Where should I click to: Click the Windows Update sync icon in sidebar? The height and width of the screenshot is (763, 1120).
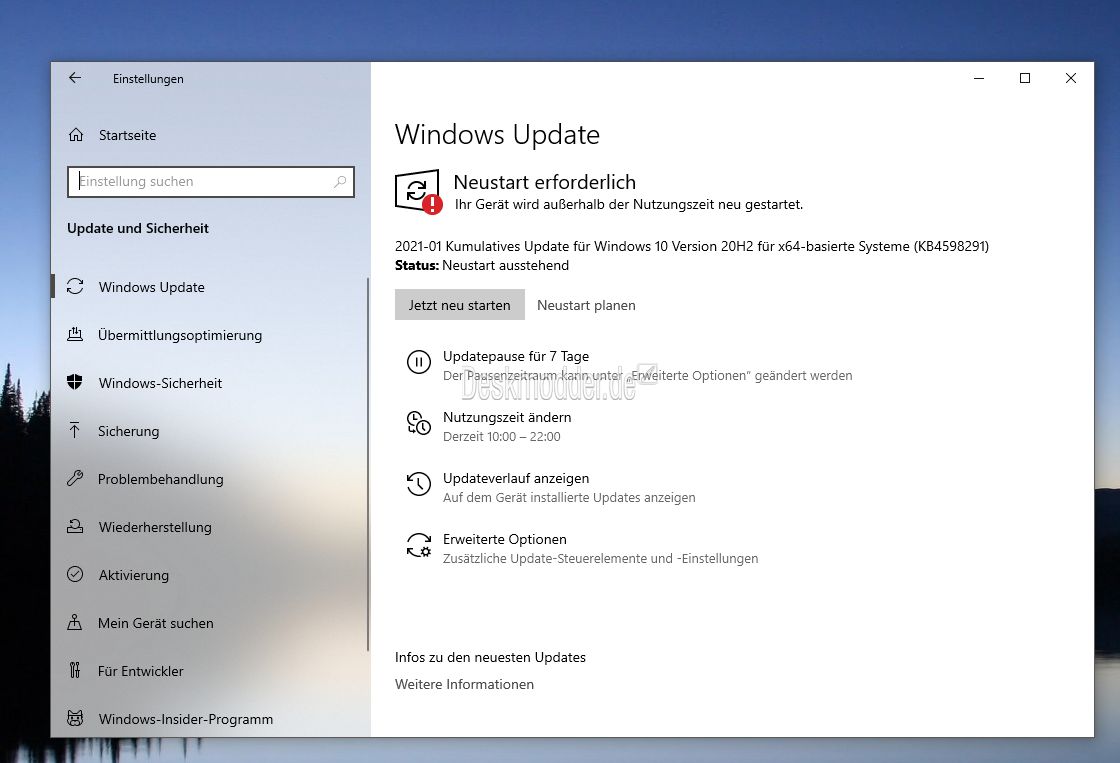(75, 286)
